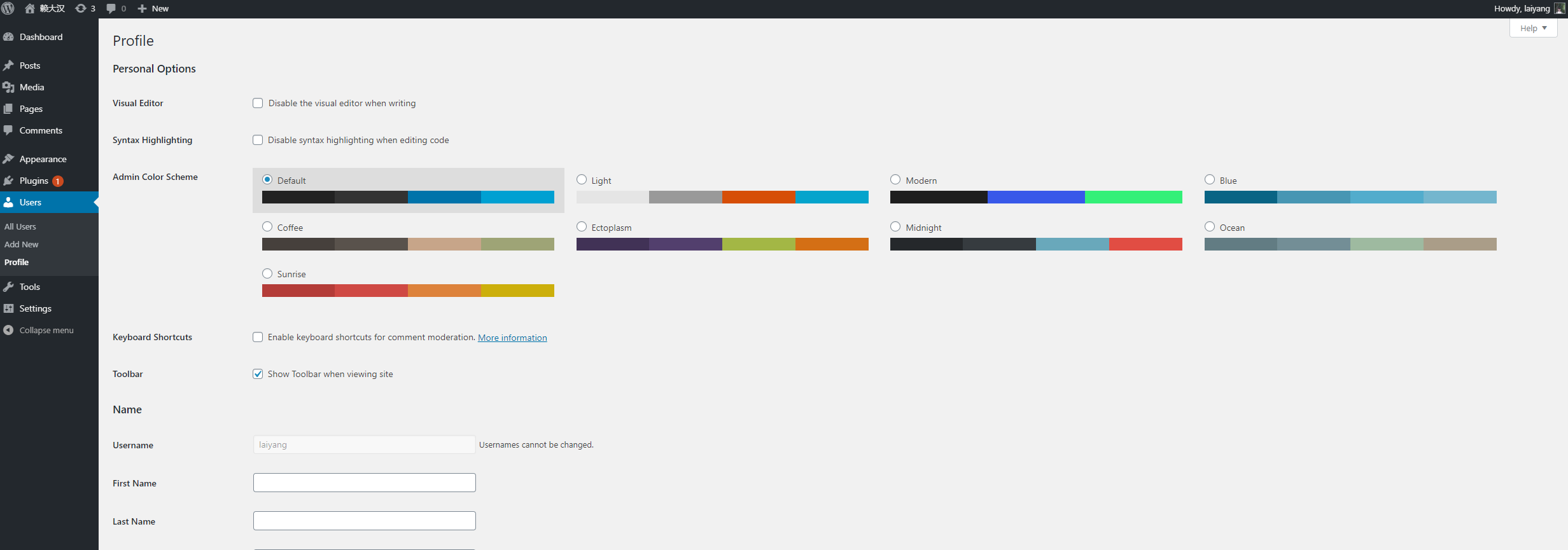Click the Settings sliders icon

8,308
